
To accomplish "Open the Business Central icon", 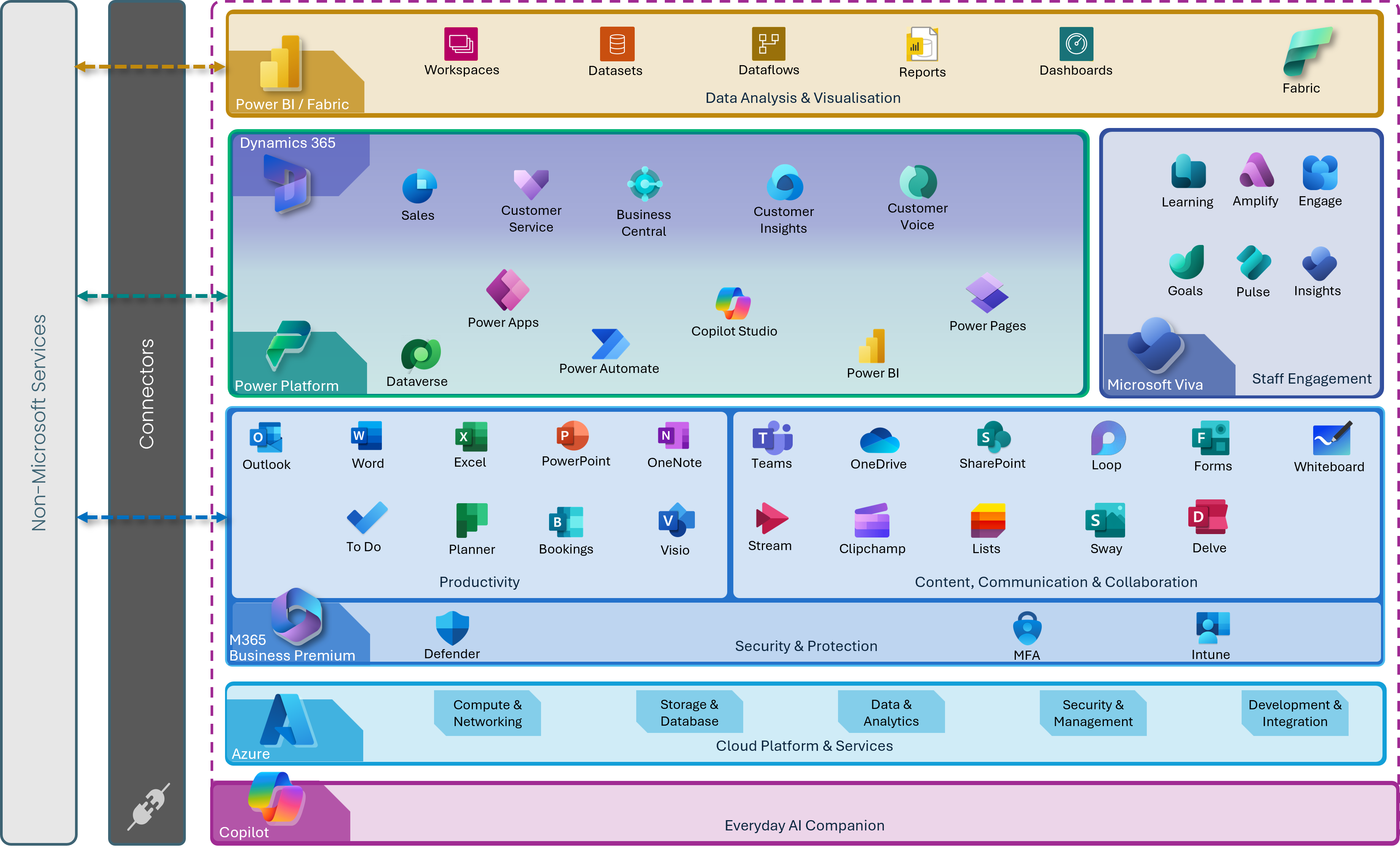I will pos(644,184).
